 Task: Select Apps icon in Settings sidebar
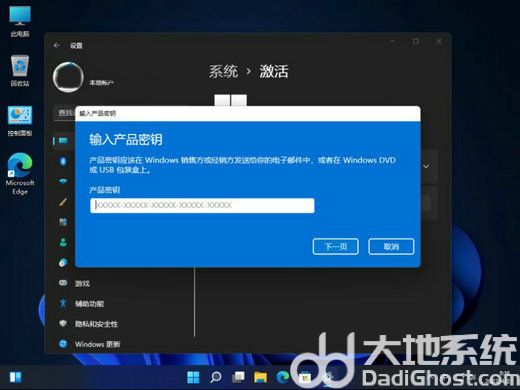coord(63,222)
